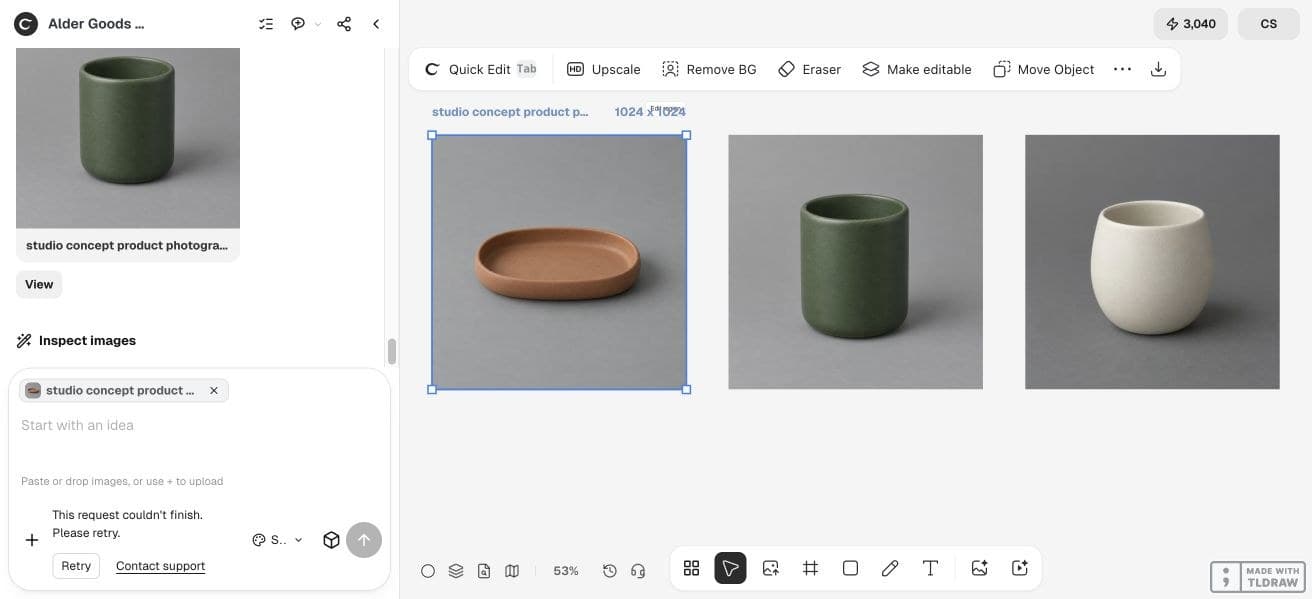The width and height of the screenshot is (1312, 599).
Task: Open the layers panel icon
Action: 456,570
